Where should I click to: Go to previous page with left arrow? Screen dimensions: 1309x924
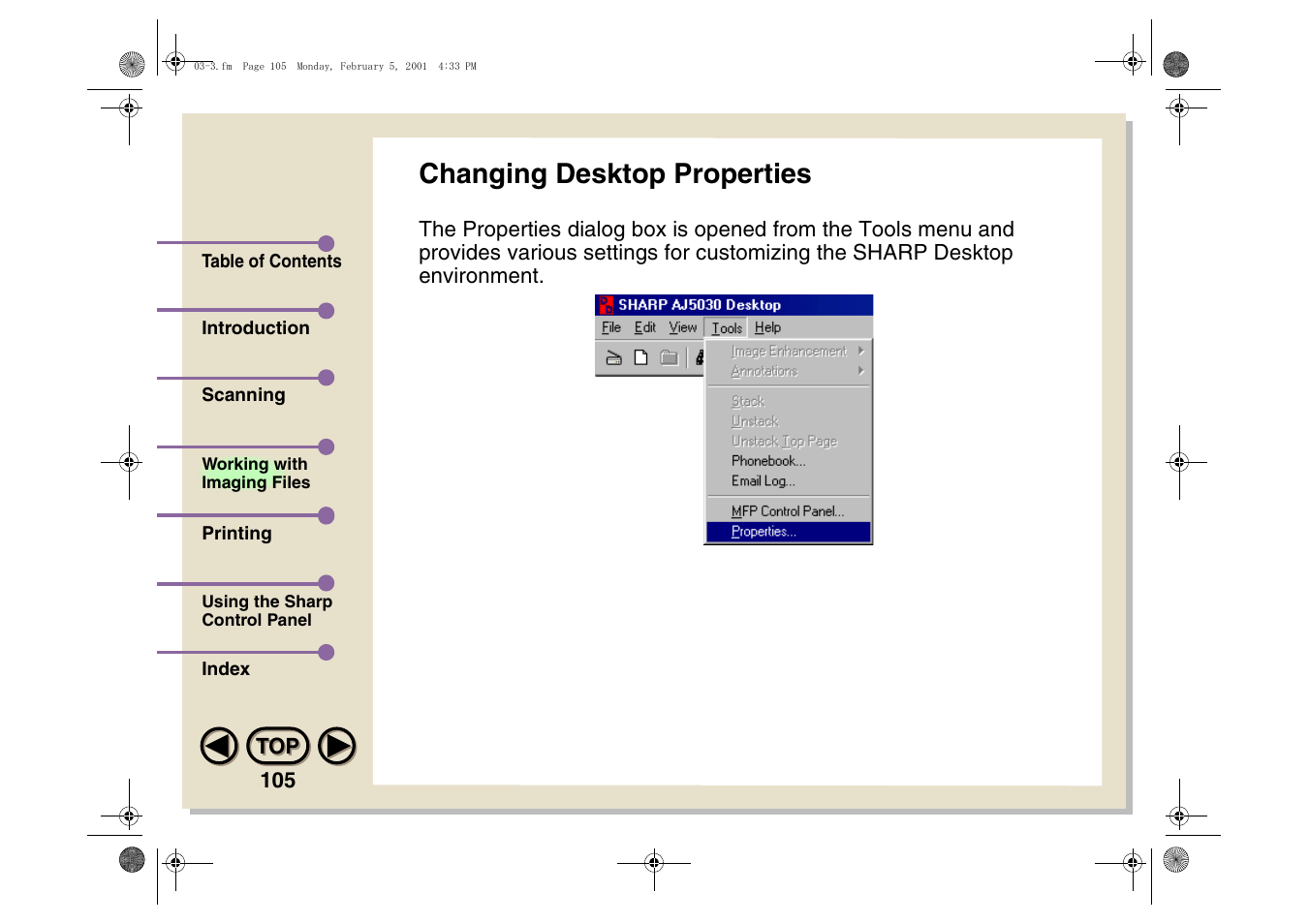[219, 746]
